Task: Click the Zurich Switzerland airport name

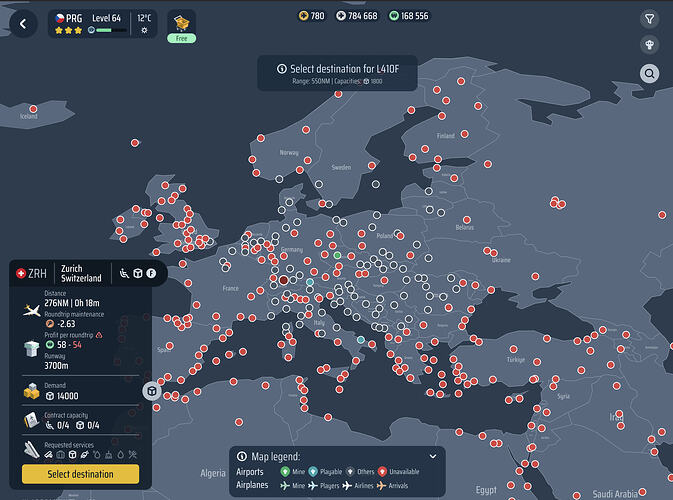Action: (x=81, y=273)
